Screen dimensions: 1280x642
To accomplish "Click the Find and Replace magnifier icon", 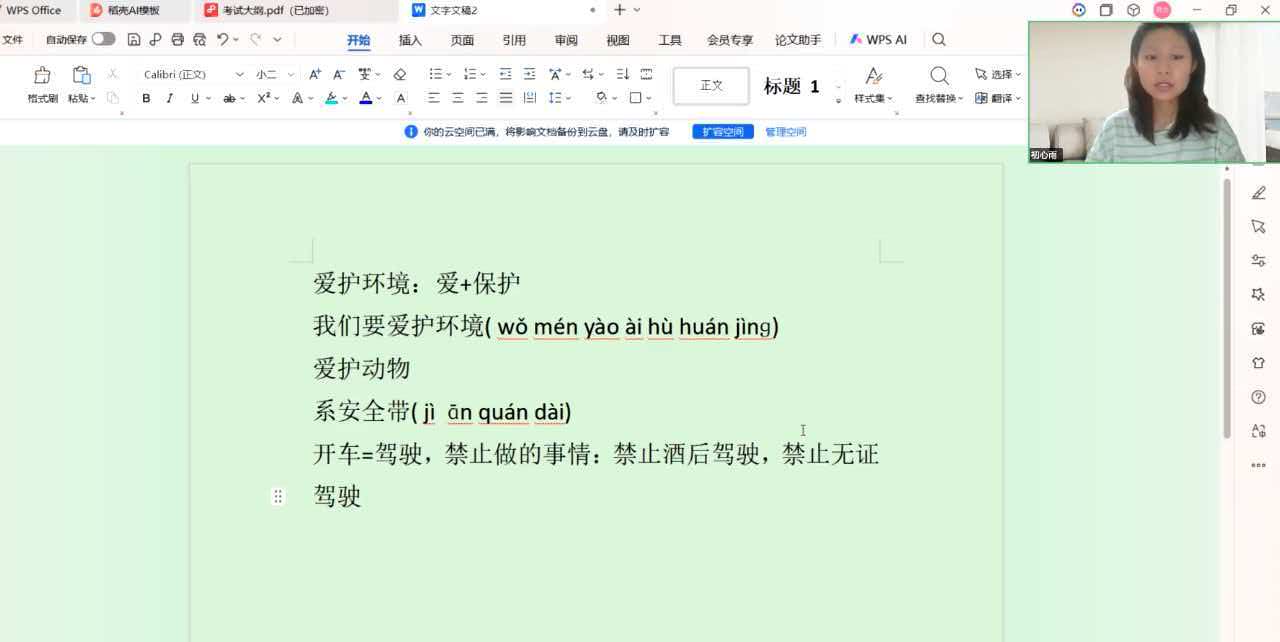I will (939, 76).
